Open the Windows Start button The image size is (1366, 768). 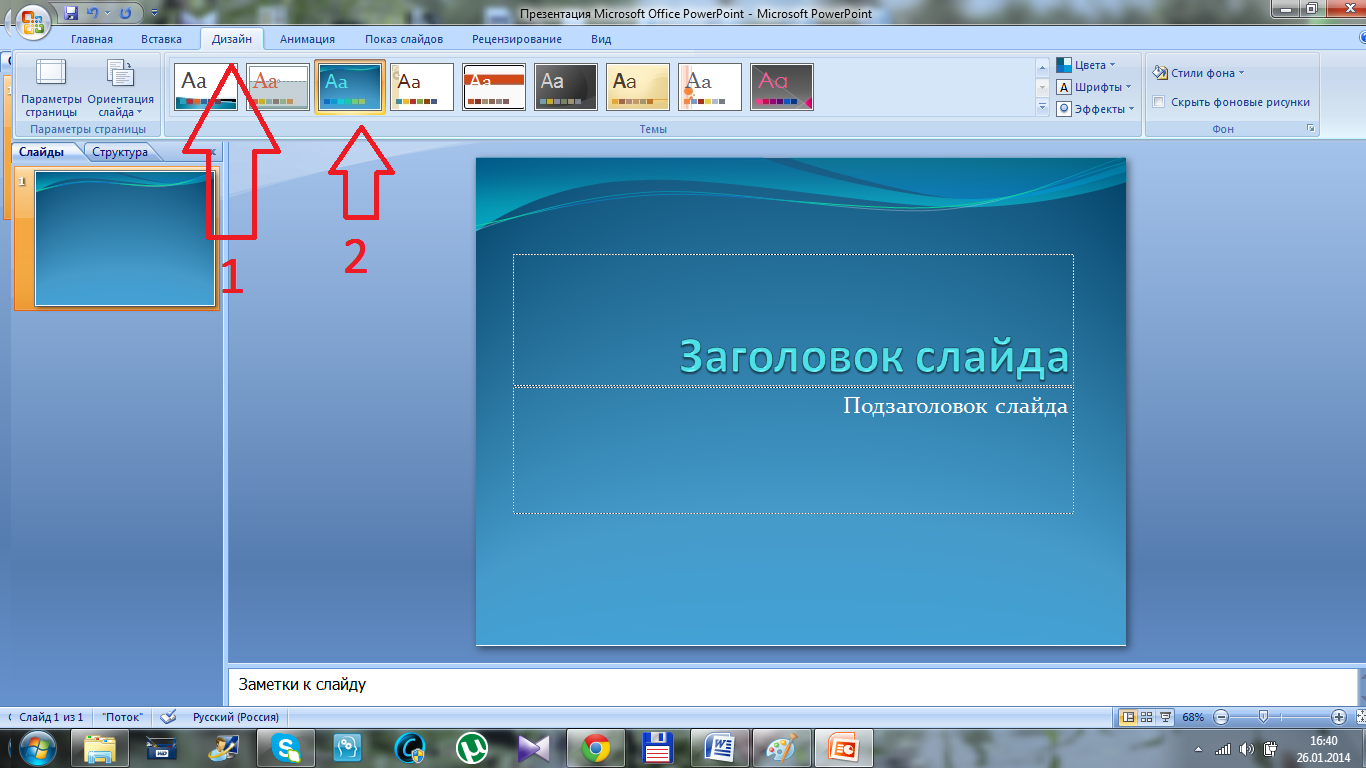point(36,747)
